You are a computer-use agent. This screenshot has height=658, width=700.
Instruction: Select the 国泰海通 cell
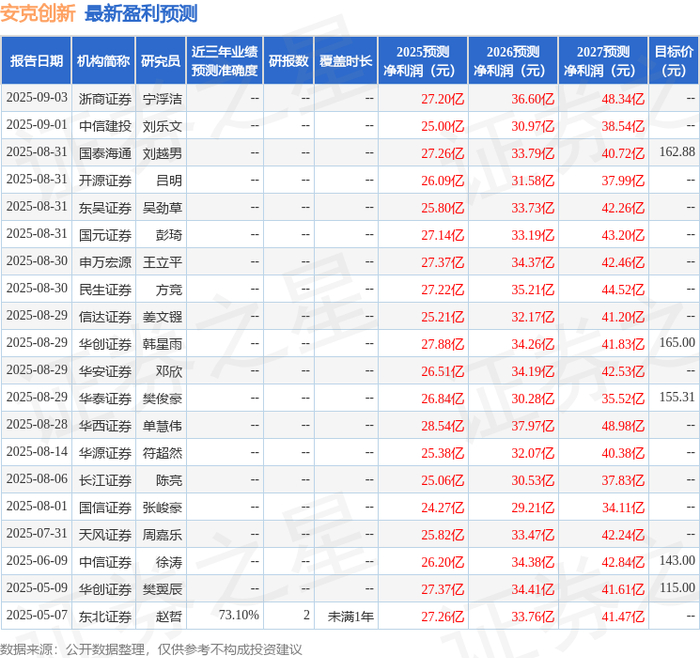click(105, 153)
